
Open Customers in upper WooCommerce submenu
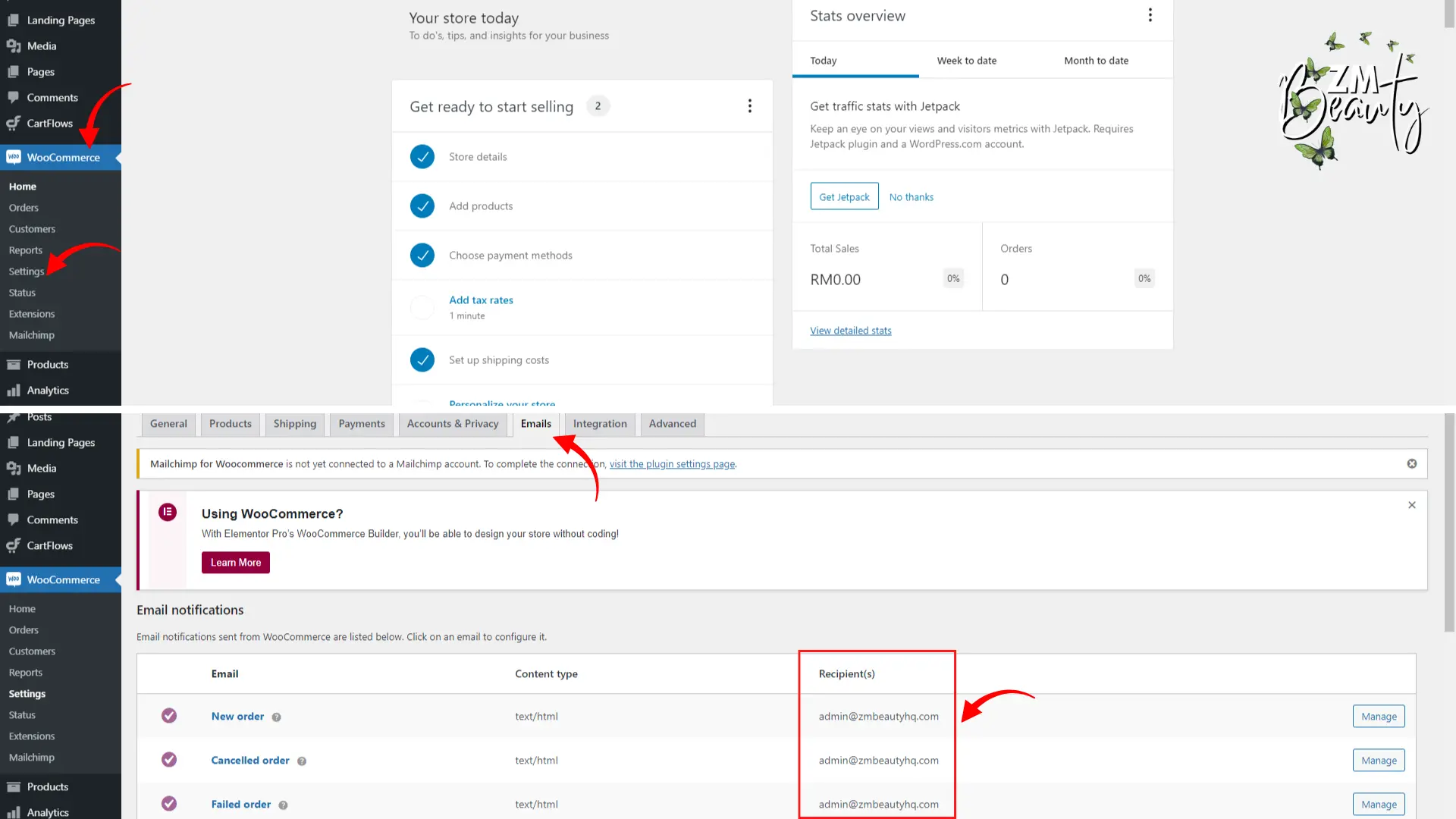click(x=32, y=229)
